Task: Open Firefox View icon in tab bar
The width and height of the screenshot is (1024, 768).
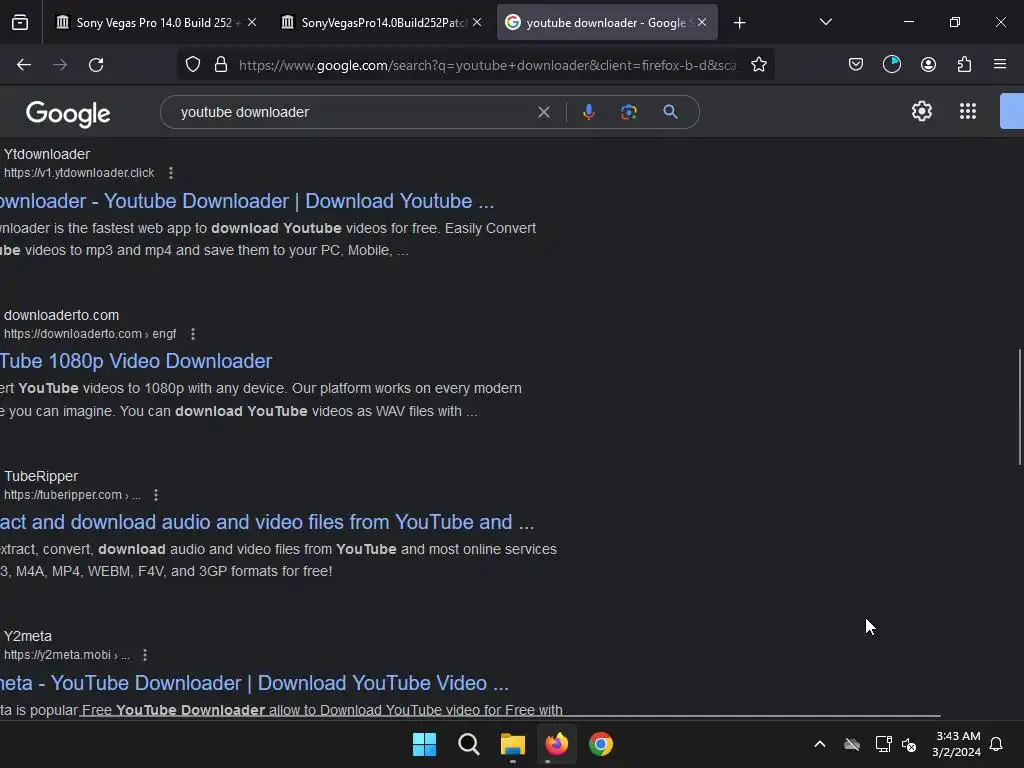Action: (20, 23)
